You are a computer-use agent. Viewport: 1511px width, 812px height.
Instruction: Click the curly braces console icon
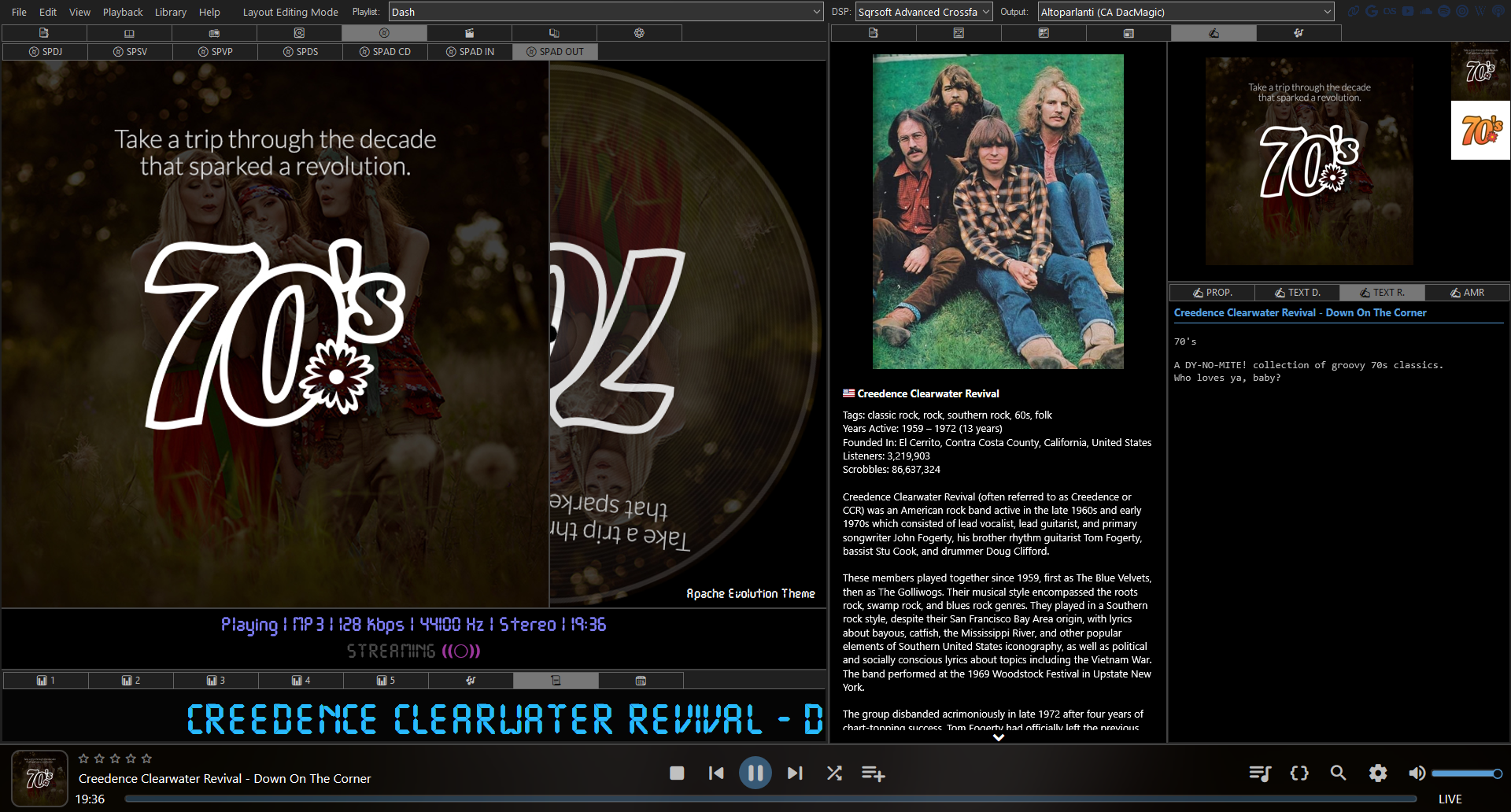pos(1299,773)
